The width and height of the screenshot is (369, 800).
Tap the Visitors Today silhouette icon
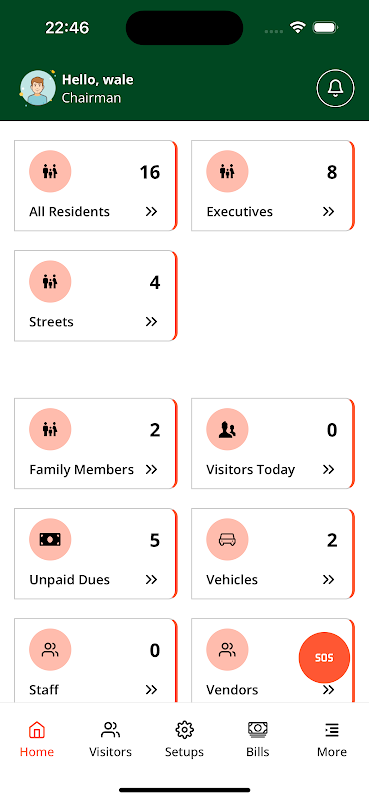227,430
